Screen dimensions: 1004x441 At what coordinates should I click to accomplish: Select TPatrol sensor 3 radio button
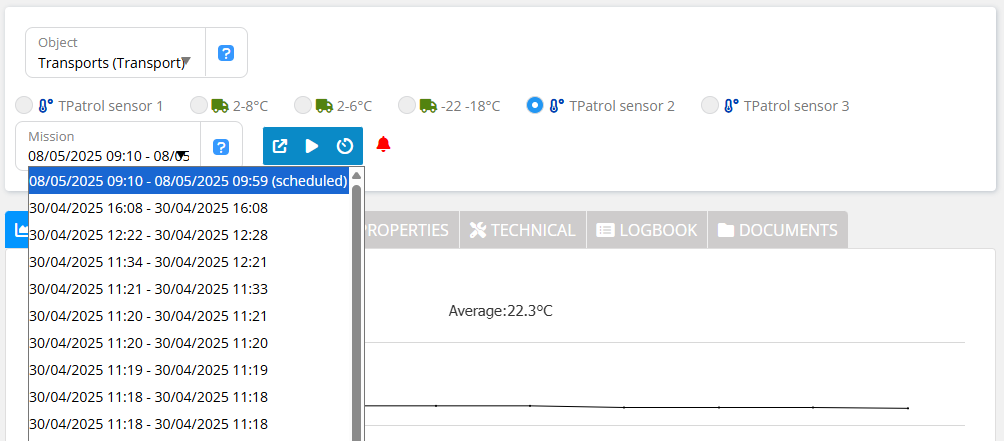pos(710,105)
